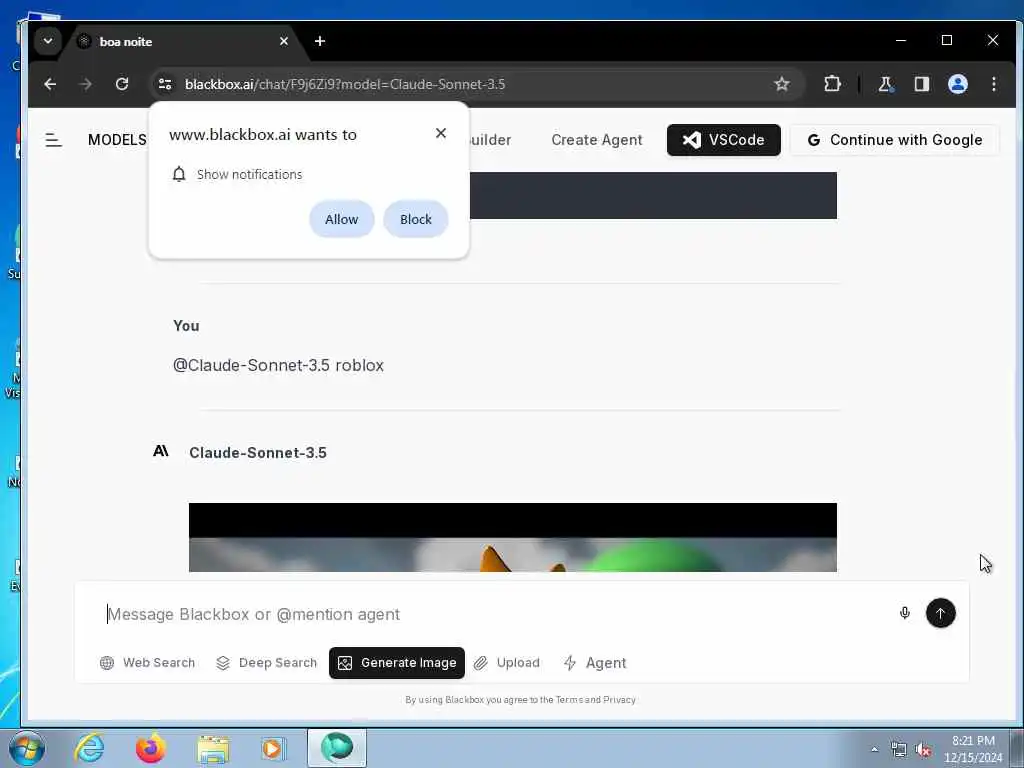This screenshot has height=768, width=1024.
Task: Reload the blackbox.ai page
Action: (122, 84)
